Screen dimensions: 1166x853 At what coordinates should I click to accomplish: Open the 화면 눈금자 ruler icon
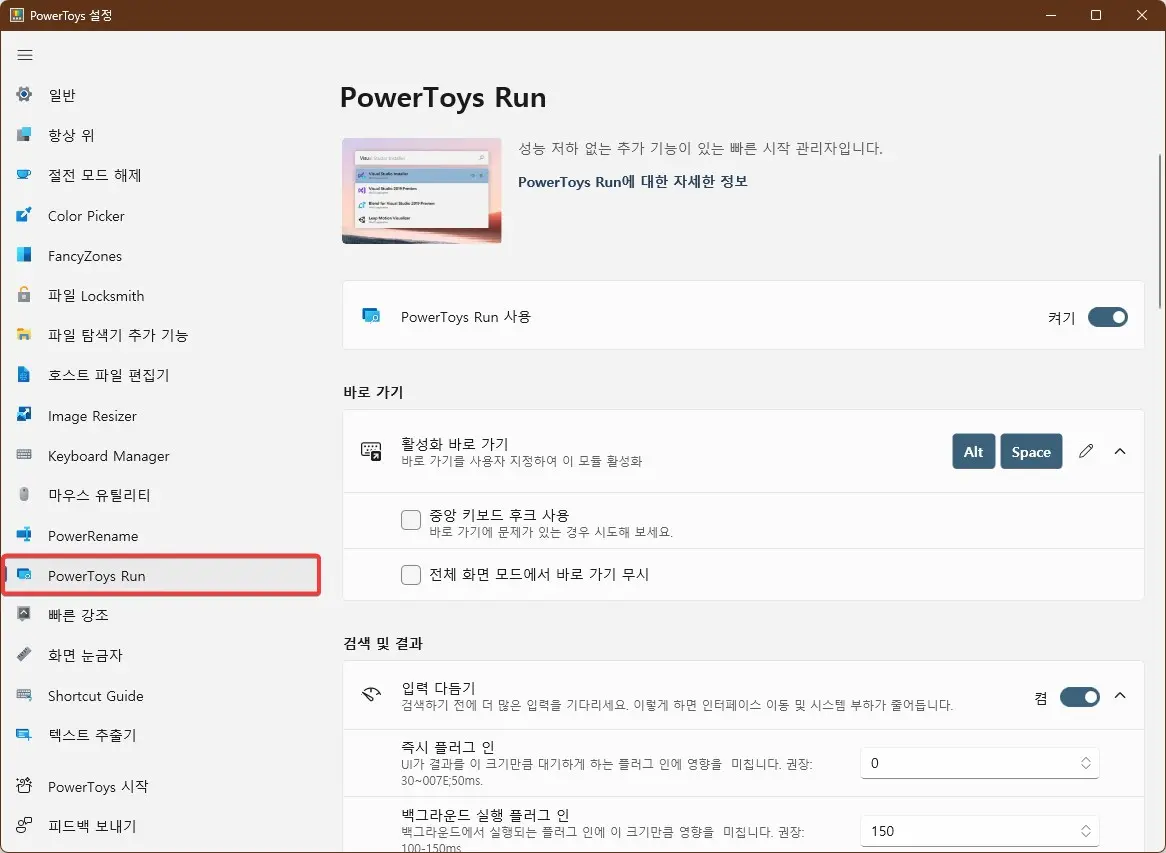click(x=24, y=654)
